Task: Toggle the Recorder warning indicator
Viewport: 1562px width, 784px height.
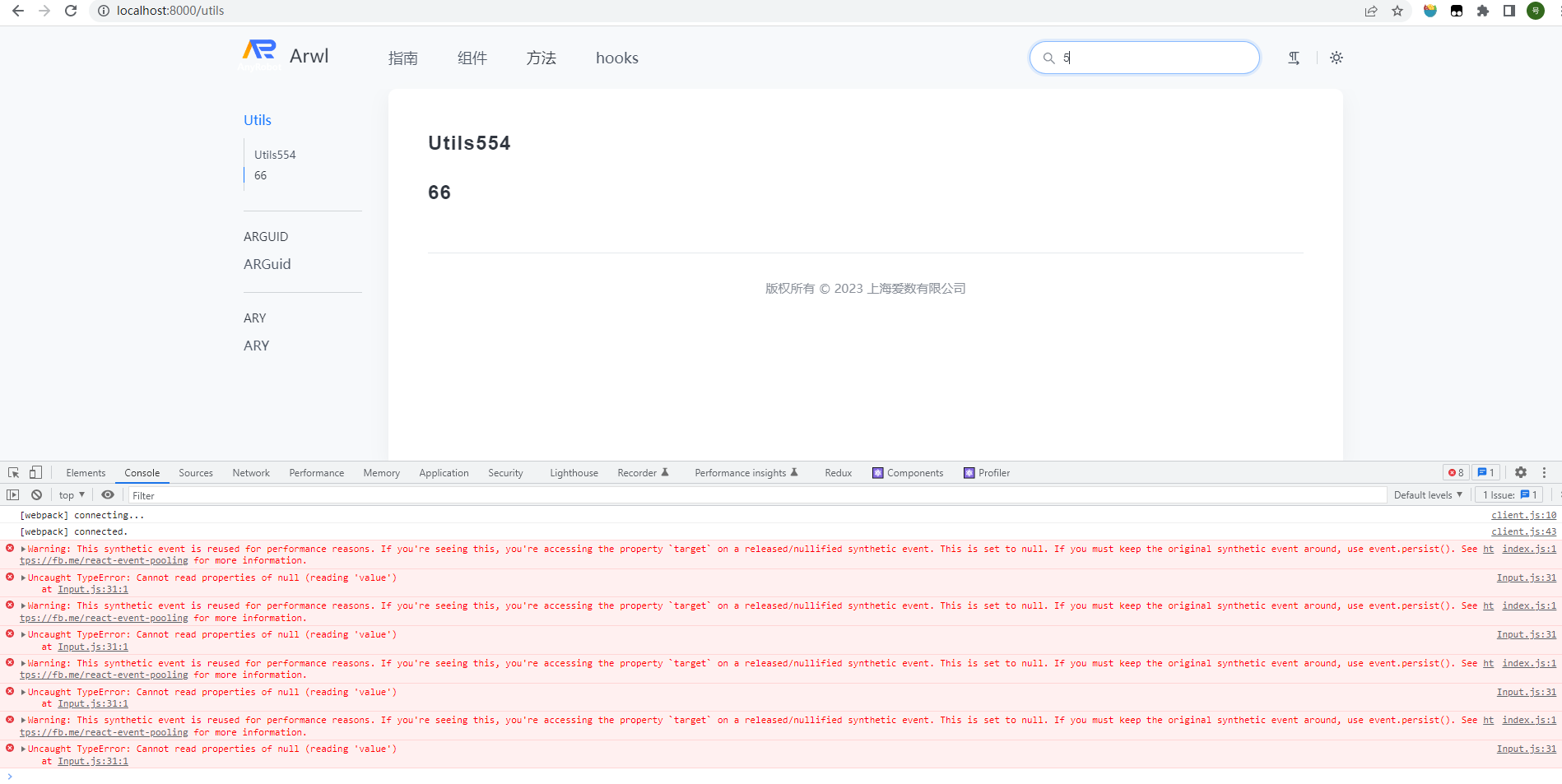Action: (666, 471)
